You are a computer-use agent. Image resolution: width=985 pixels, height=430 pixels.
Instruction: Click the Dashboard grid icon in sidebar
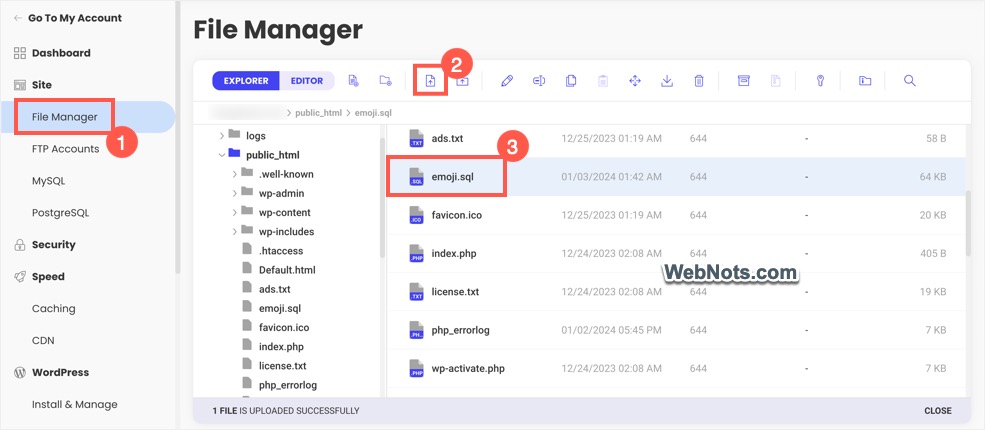coord(20,53)
